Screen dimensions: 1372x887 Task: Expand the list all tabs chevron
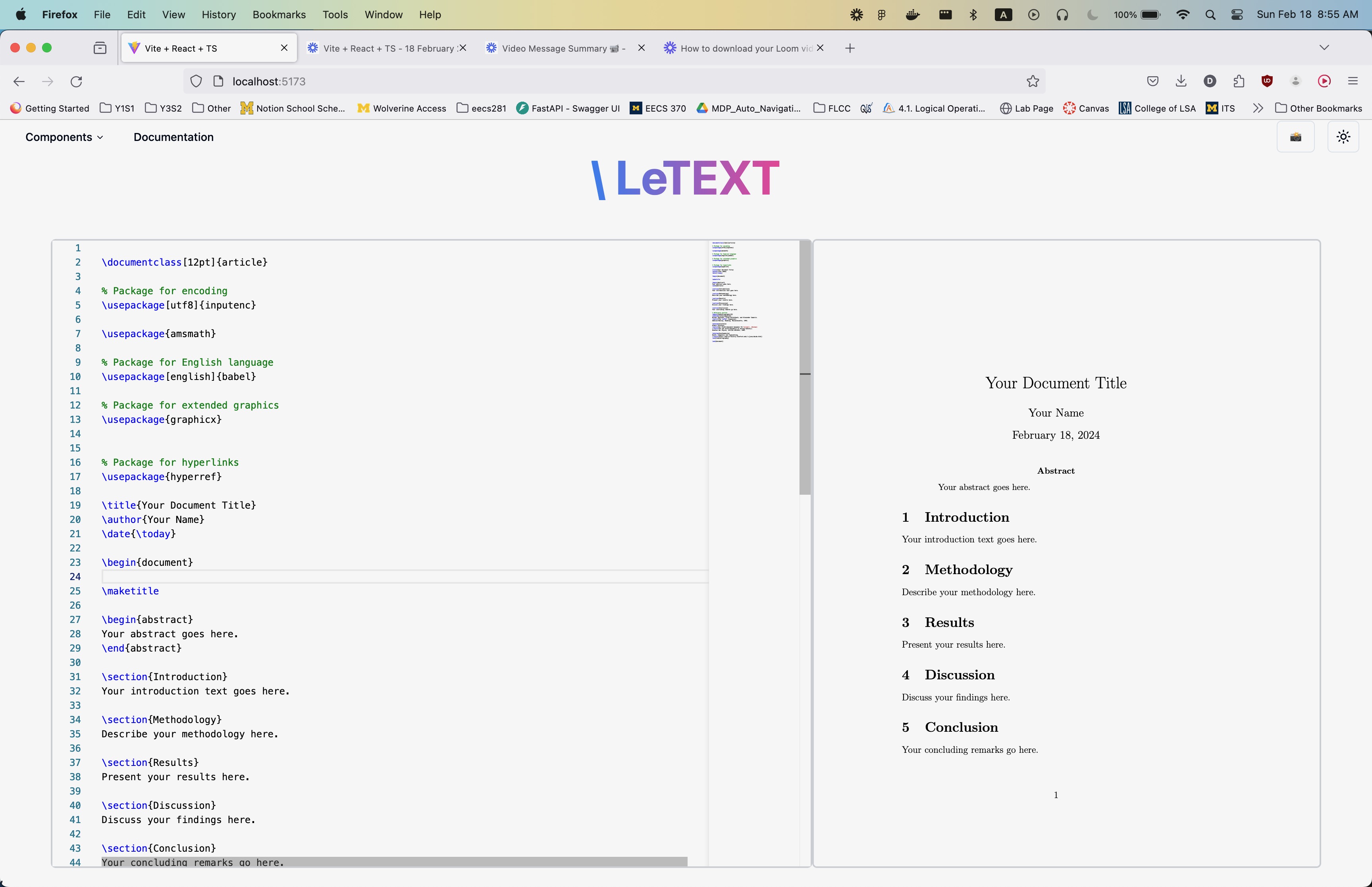click(x=1324, y=48)
